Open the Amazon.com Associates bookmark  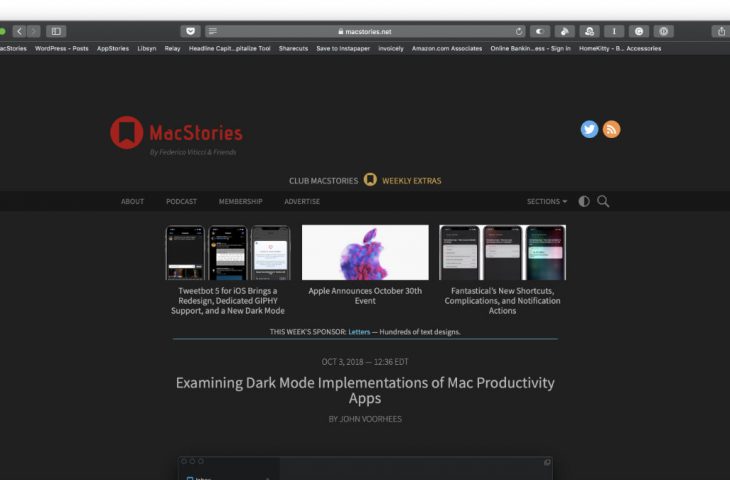447,48
